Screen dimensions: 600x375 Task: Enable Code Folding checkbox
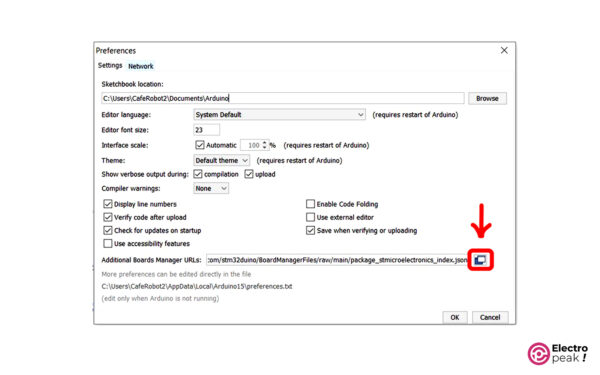310,204
